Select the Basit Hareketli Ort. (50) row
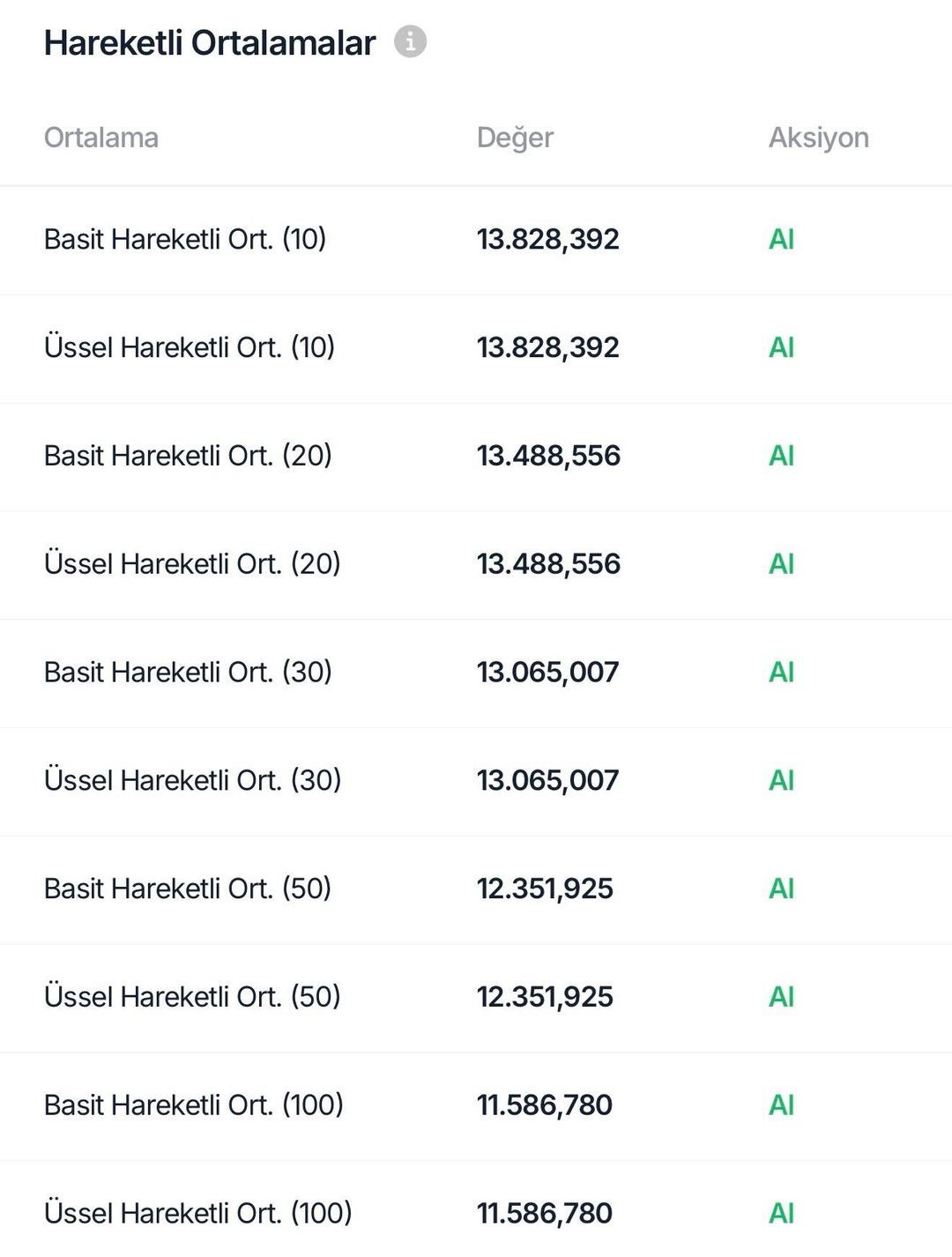Image resolution: width=952 pixels, height=1257 pixels. coord(188,889)
